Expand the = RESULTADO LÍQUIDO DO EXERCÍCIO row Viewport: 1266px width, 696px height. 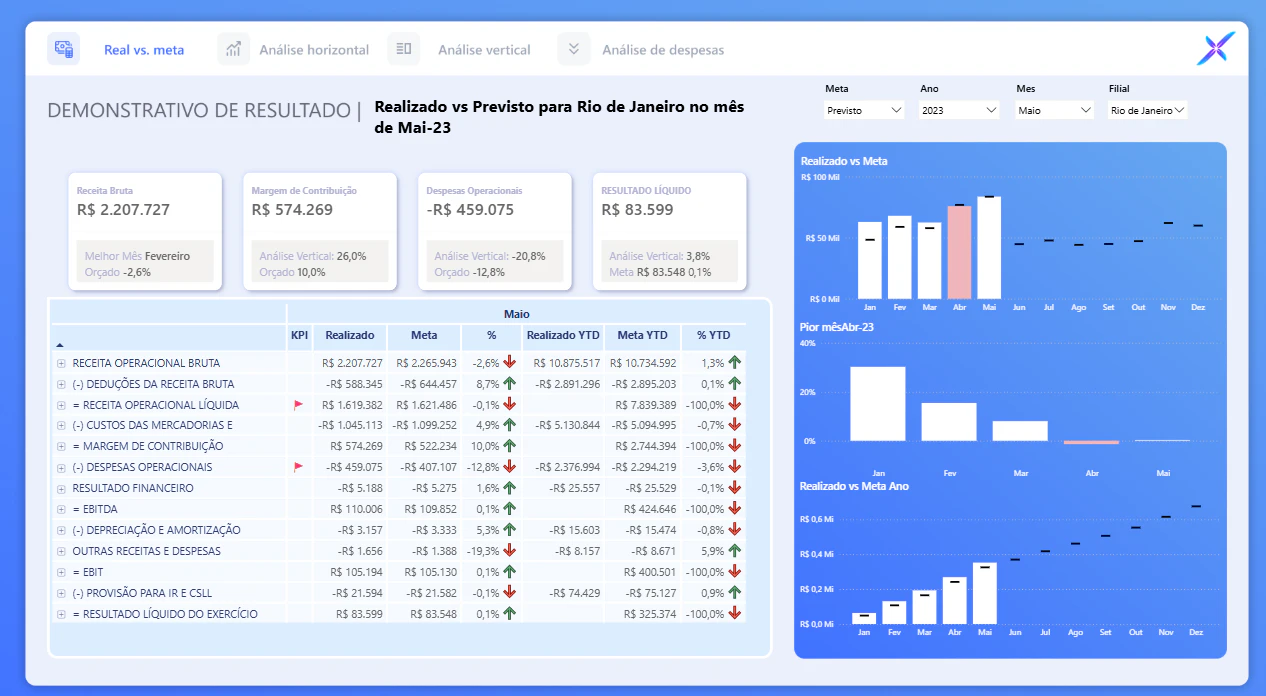(x=61, y=614)
